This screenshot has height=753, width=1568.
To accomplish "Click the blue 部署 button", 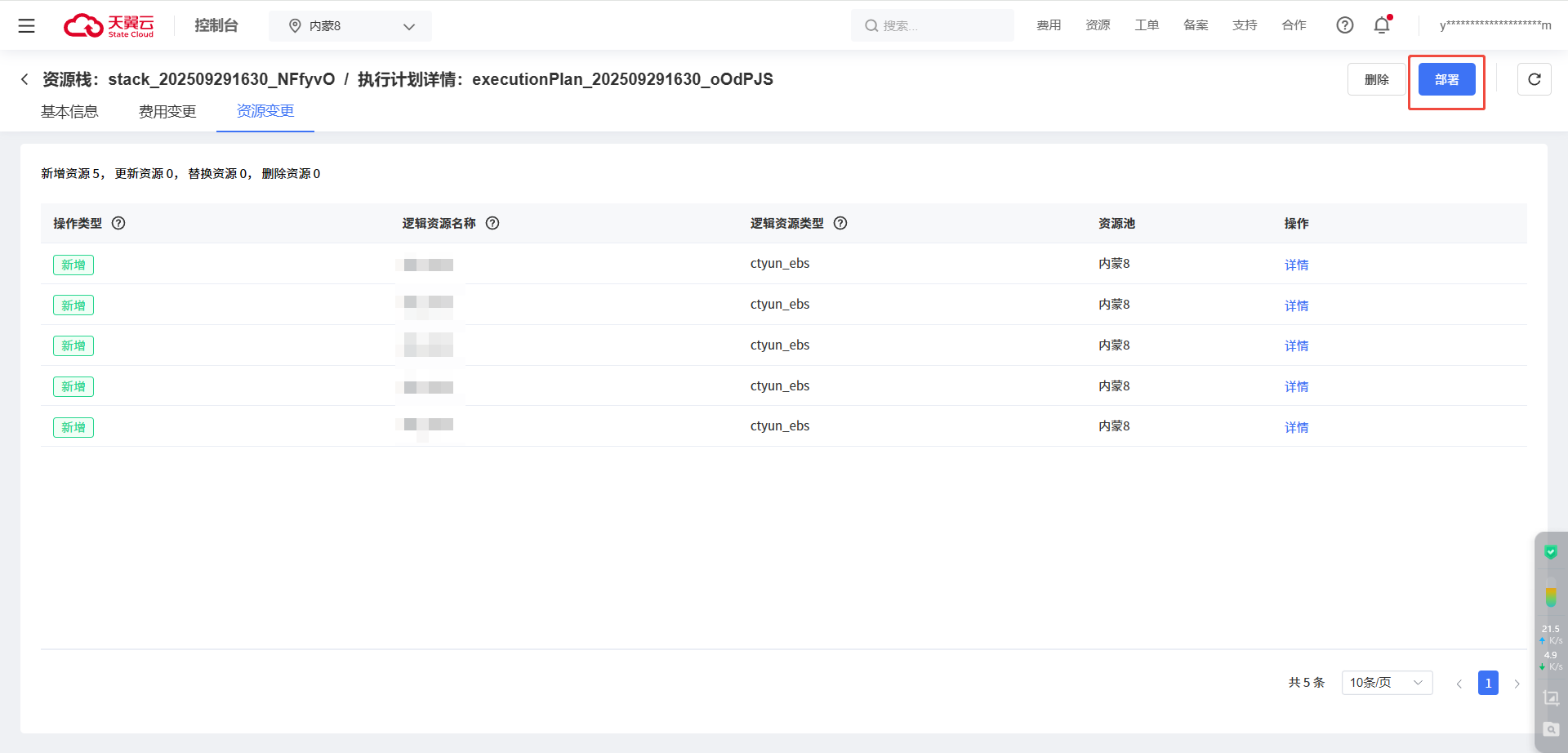I will (x=1446, y=79).
